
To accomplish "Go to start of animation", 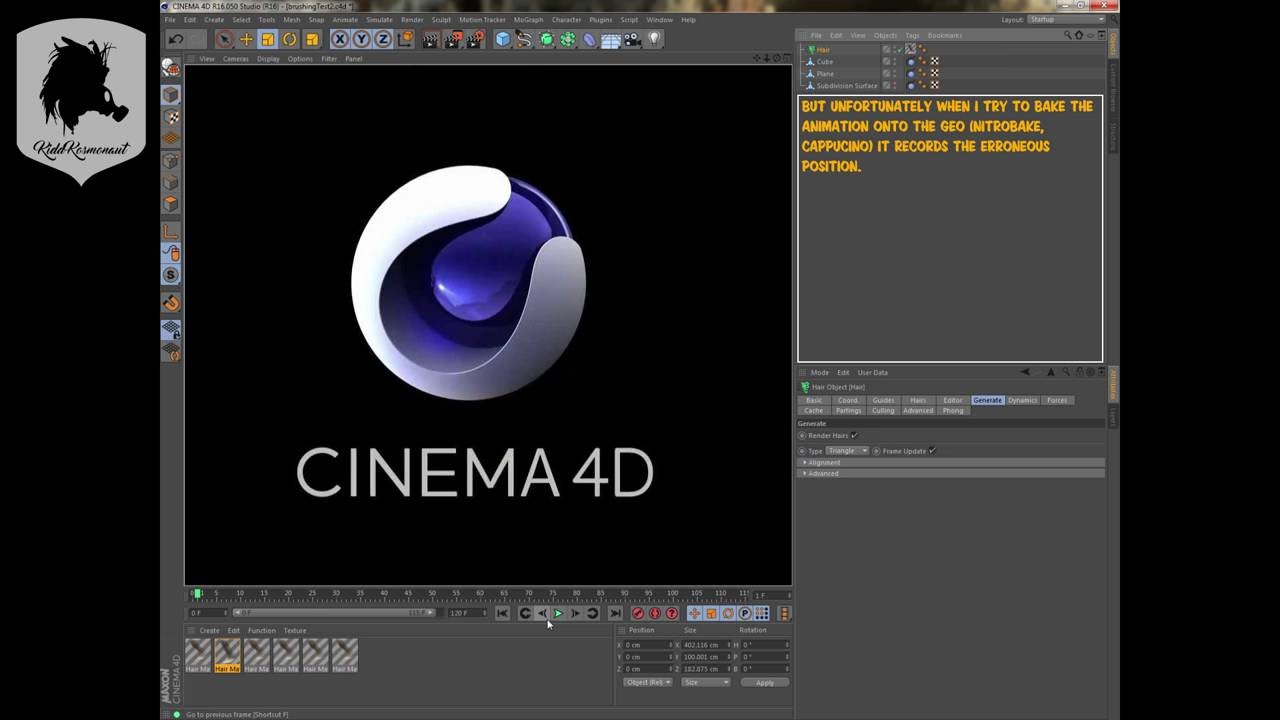I will point(503,613).
